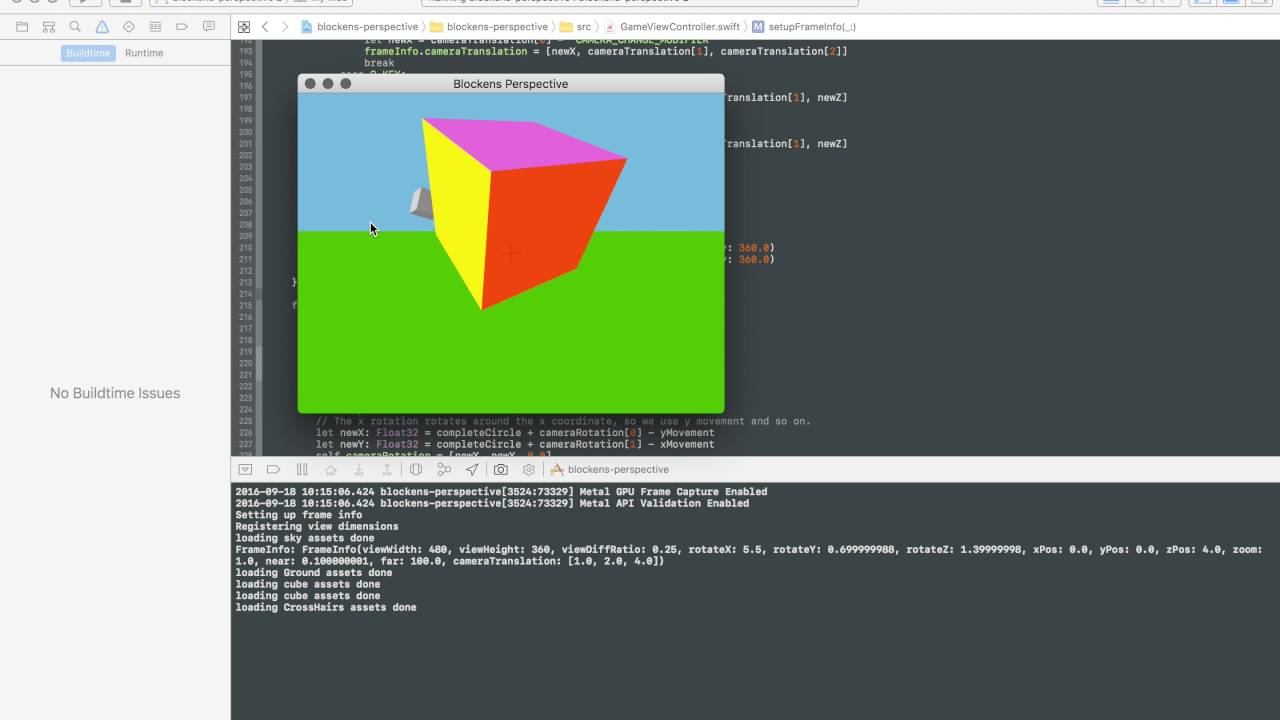The image size is (1280, 720).
Task: Open the related items grid menu
Action: click(x=244, y=27)
